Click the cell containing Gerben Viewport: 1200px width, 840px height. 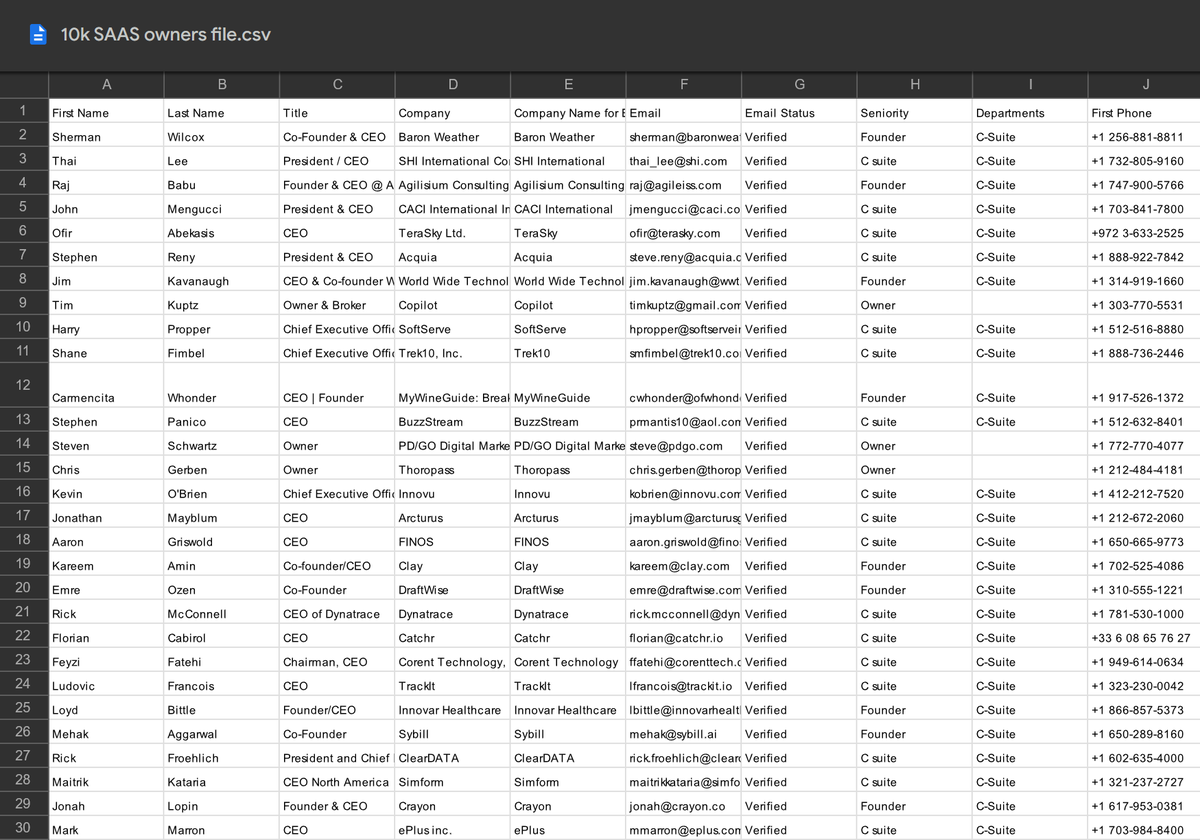tap(222, 469)
